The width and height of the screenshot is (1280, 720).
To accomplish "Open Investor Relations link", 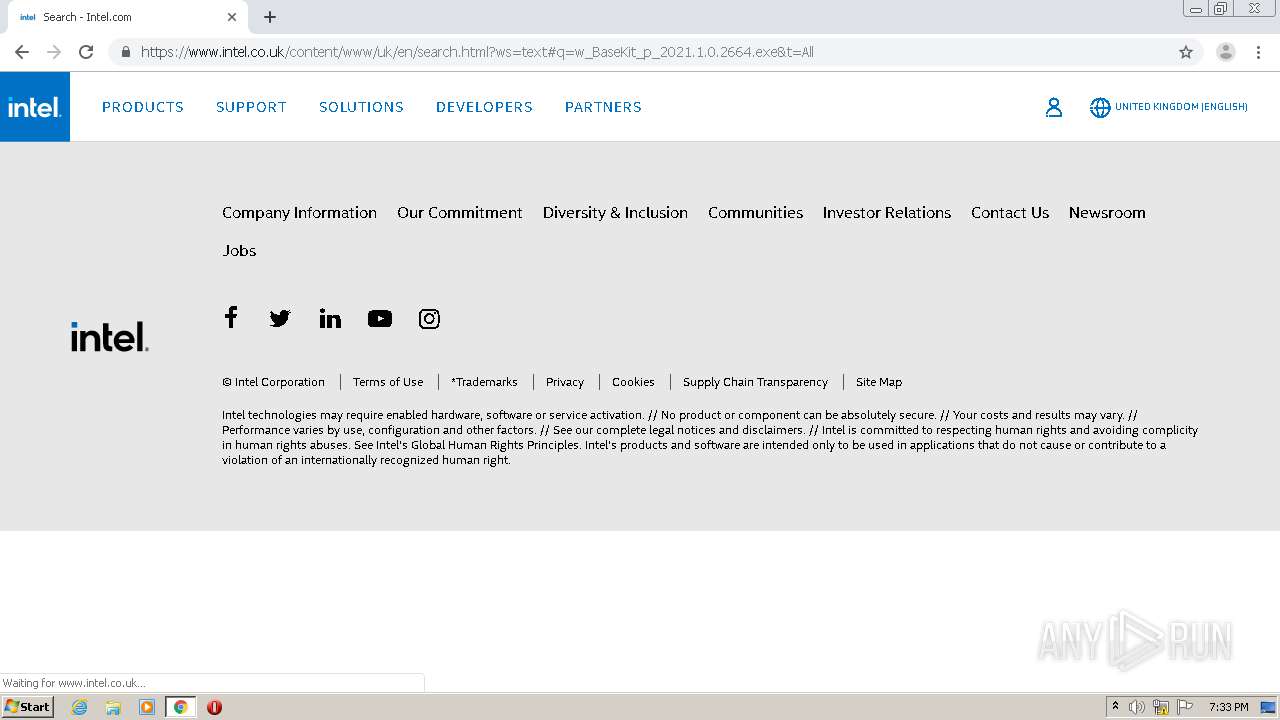I will (887, 212).
